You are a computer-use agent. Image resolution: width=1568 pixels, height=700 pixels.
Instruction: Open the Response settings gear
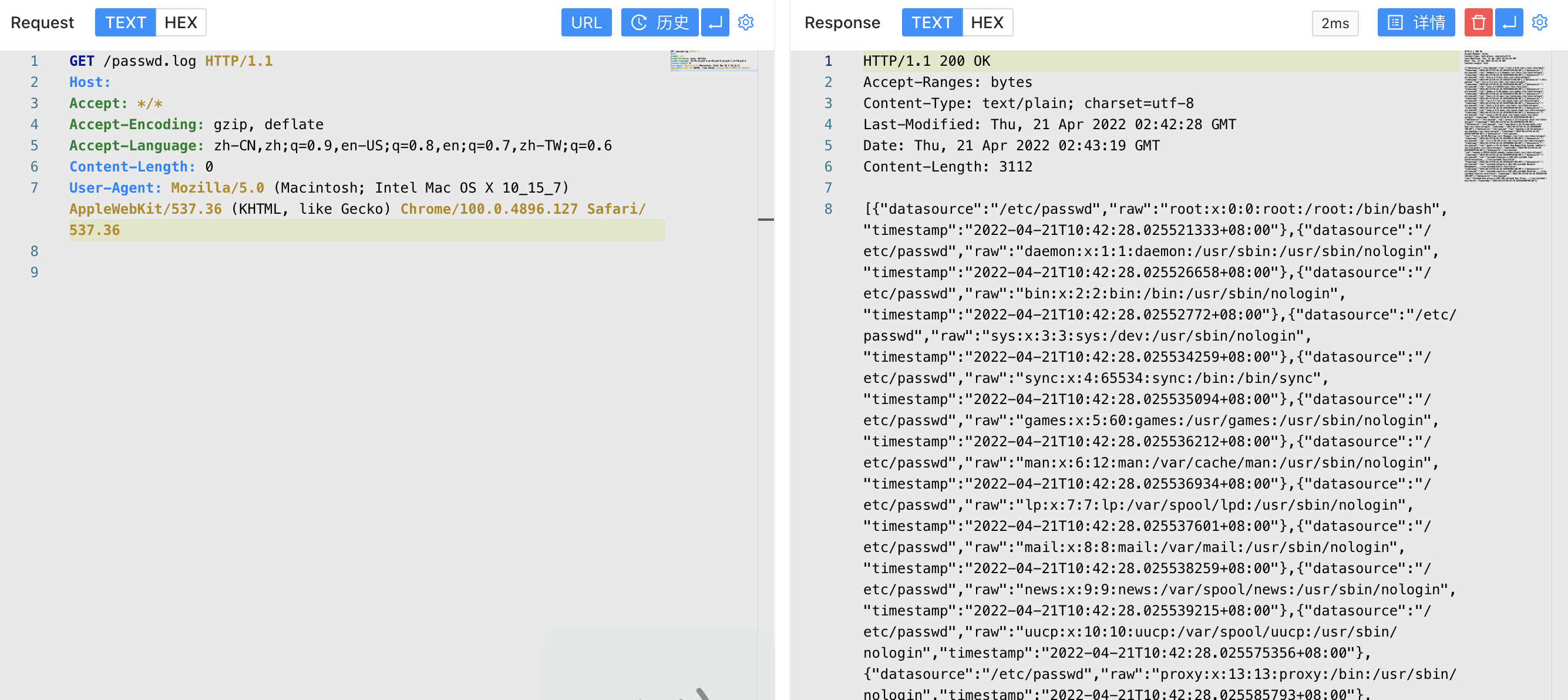(x=1539, y=22)
